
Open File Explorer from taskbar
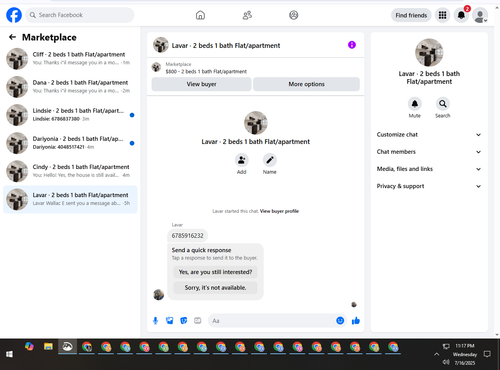point(48,347)
